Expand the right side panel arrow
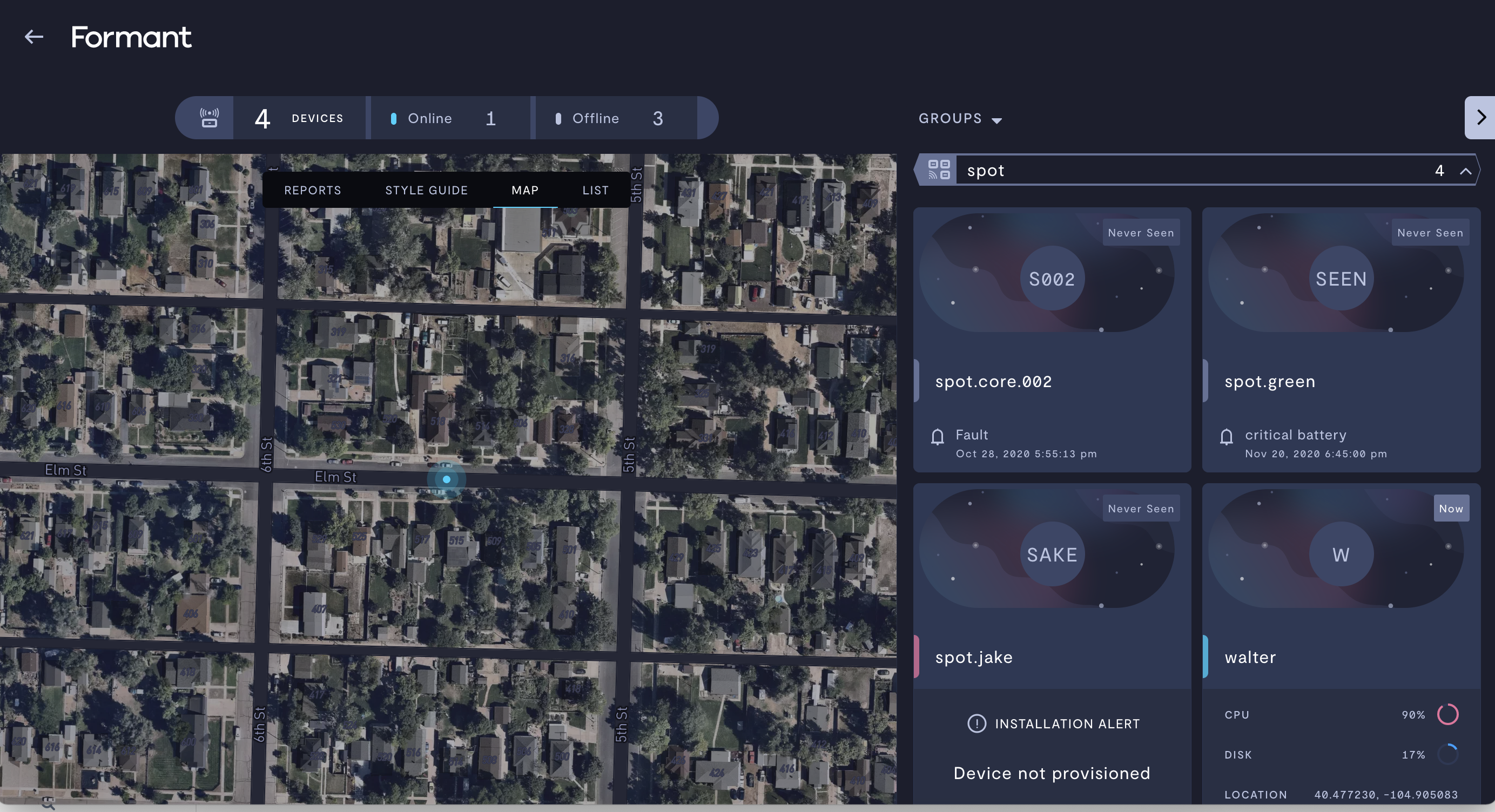Image resolution: width=1495 pixels, height=812 pixels. [1480, 118]
